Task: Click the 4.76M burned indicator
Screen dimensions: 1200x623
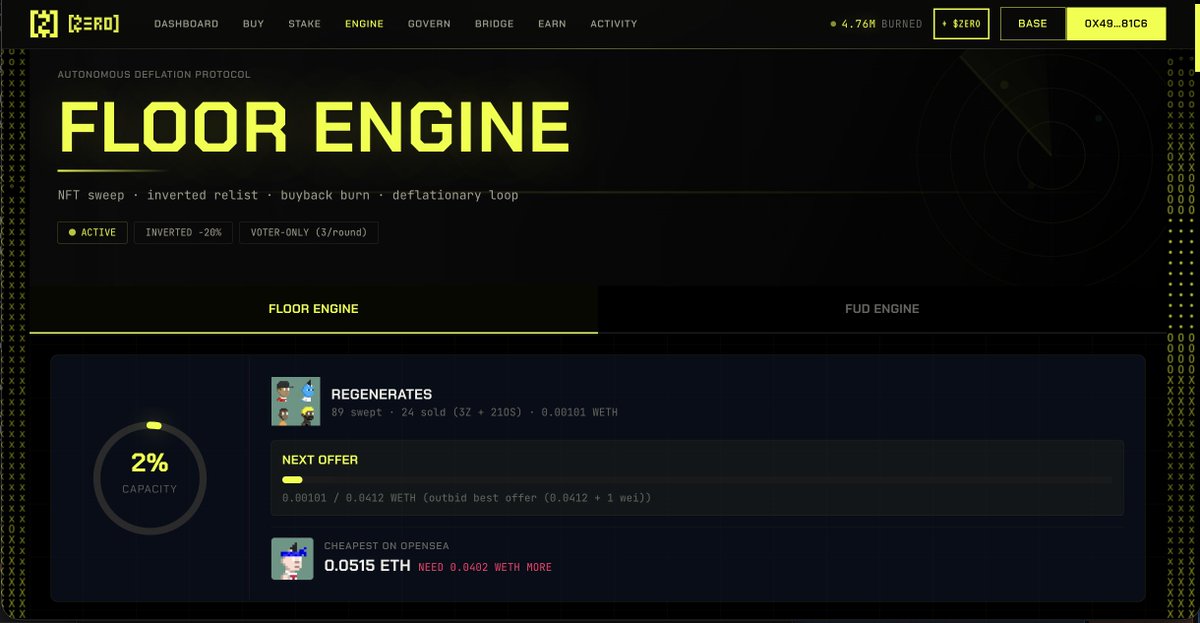Action: [x=876, y=24]
